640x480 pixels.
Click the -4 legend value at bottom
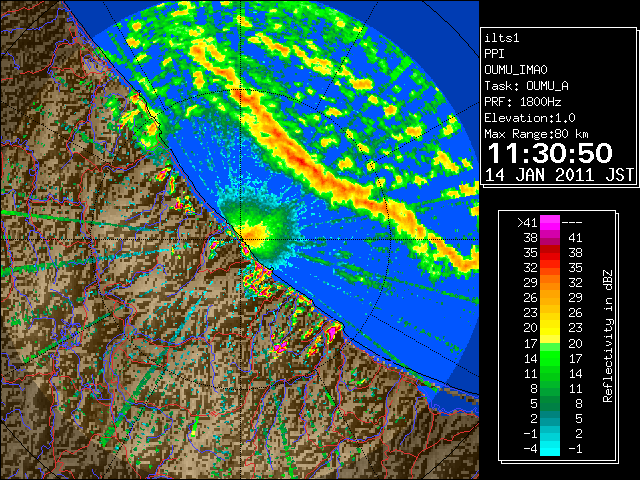pyautogui.click(x=530, y=449)
